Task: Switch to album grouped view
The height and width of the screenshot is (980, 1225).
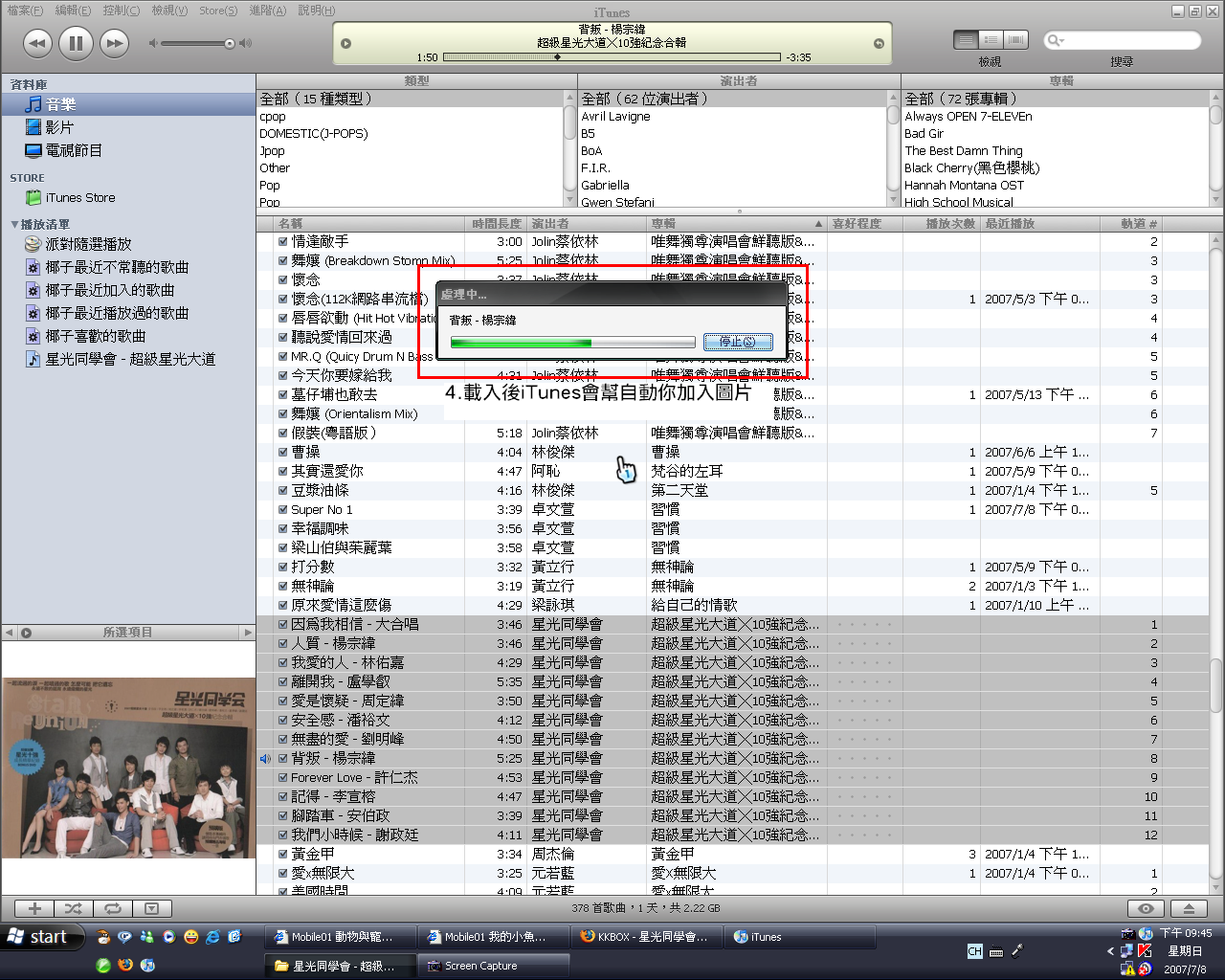Action: [x=991, y=40]
